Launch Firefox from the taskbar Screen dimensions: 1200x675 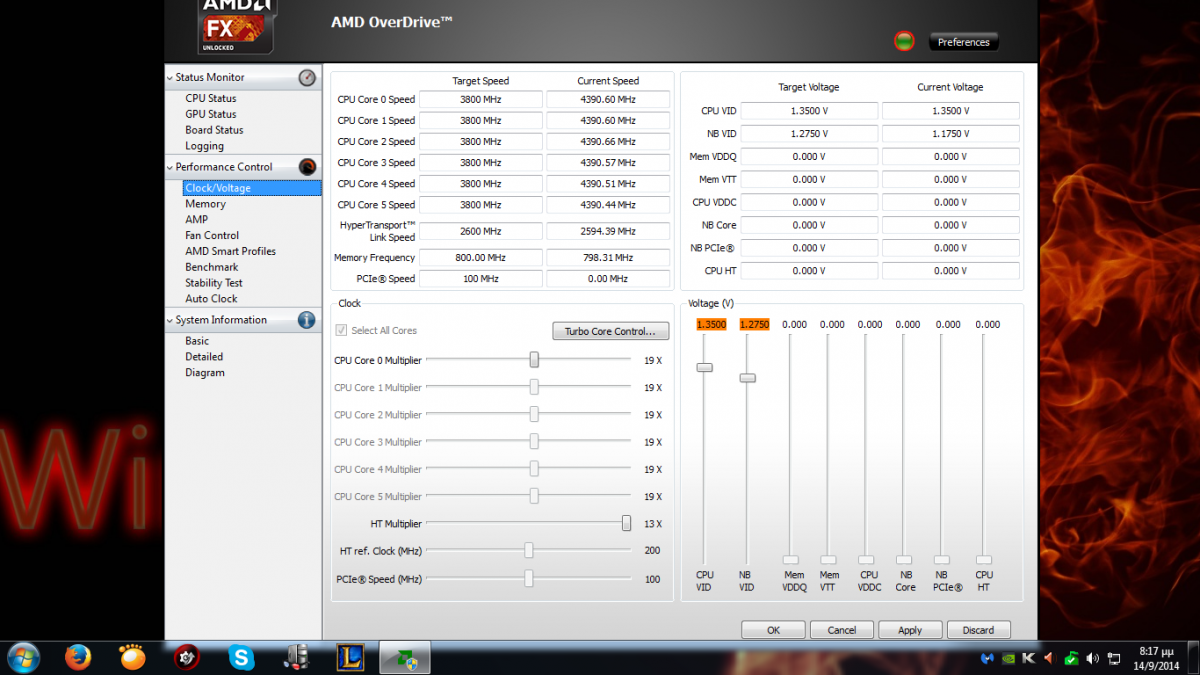pos(78,657)
